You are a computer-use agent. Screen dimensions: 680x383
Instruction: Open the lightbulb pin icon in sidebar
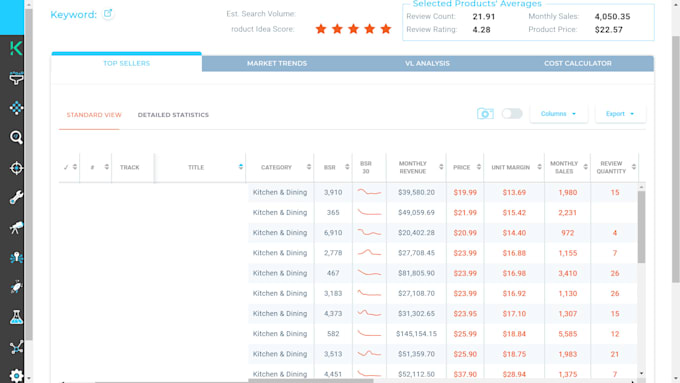tap(16, 257)
